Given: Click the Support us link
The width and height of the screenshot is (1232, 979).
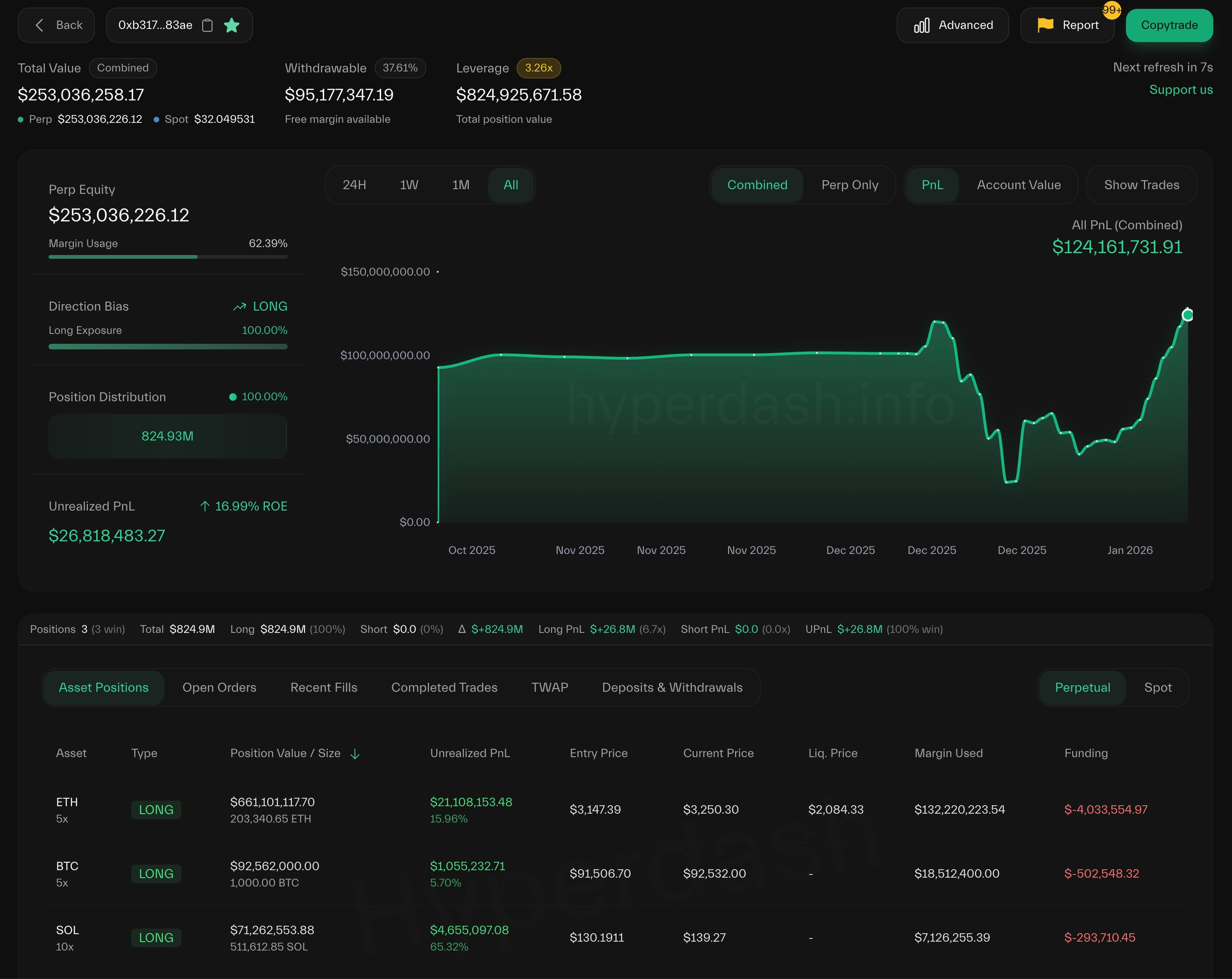Looking at the screenshot, I should pyautogui.click(x=1181, y=90).
